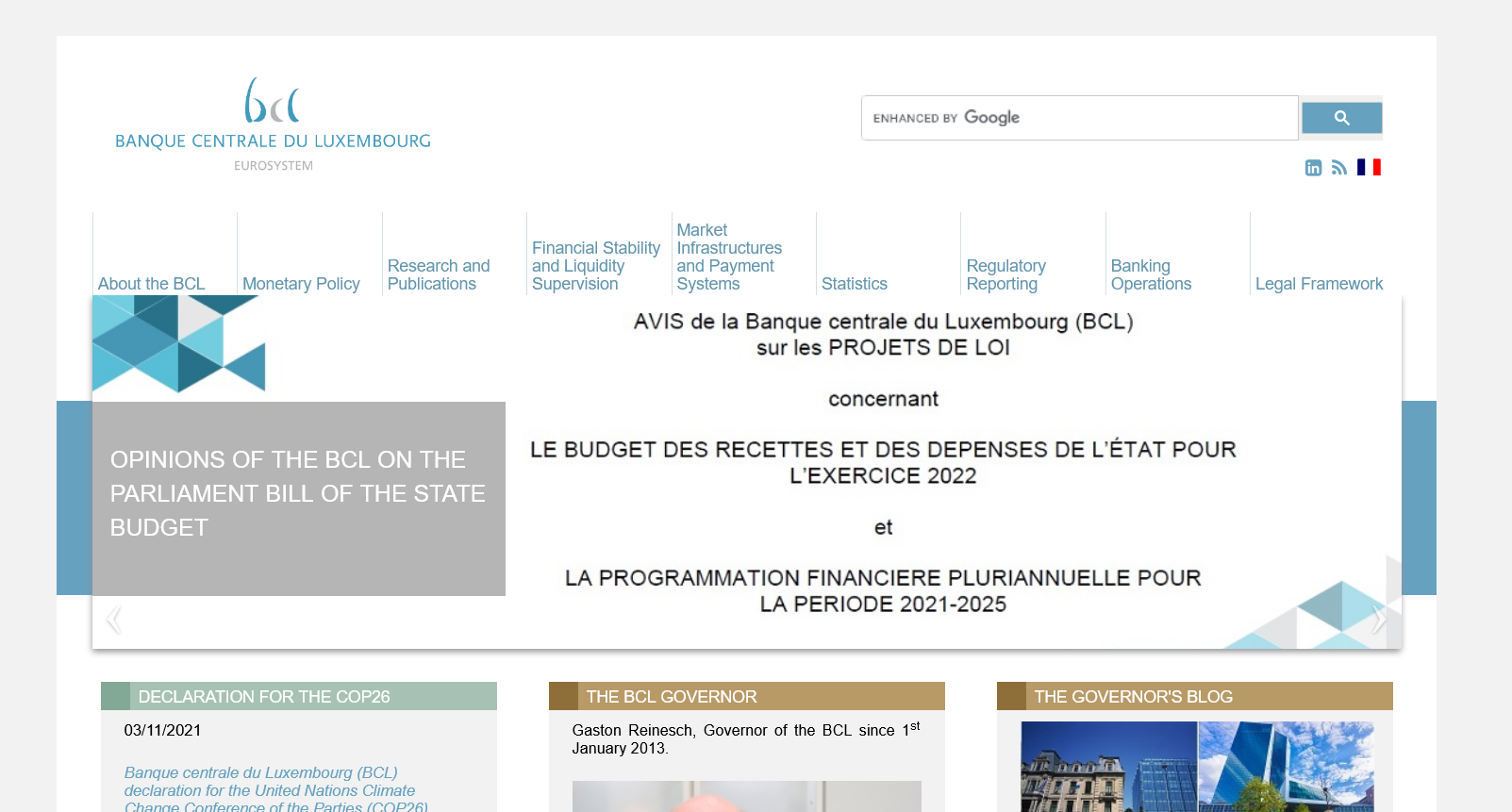Open Regulatory Reporting section
Viewport: 1512px width, 812px height.
pyautogui.click(x=1005, y=275)
